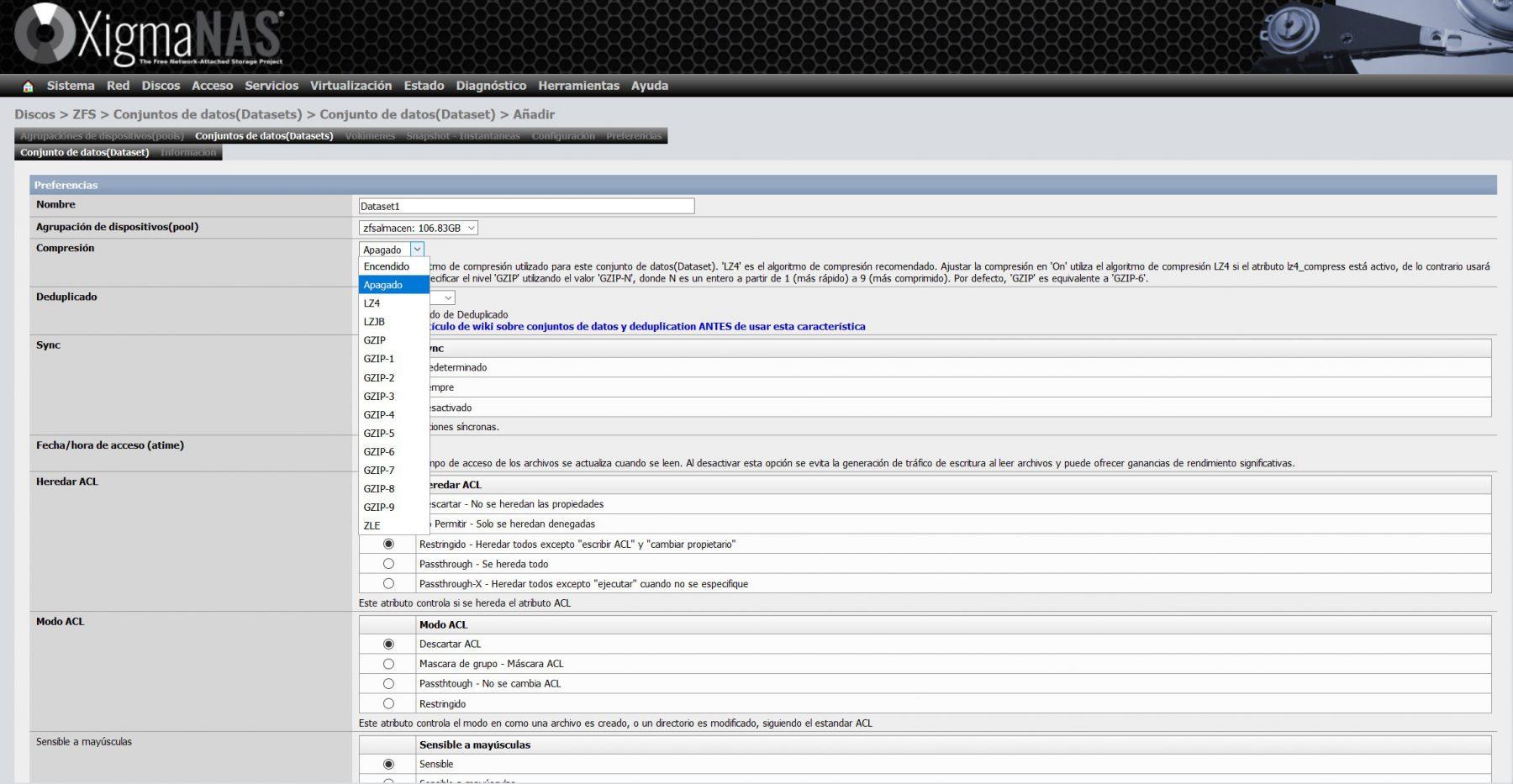
Task: Click the Sensible a mayúsculas row label
Action: 84,742
